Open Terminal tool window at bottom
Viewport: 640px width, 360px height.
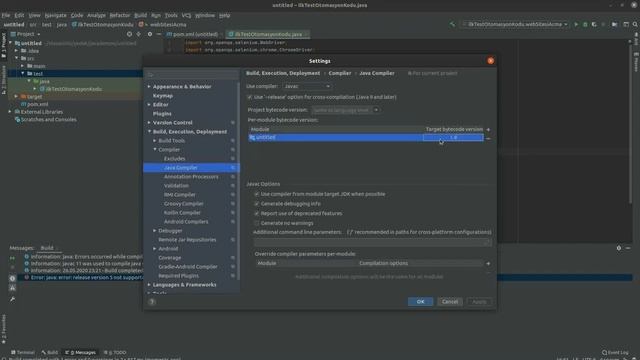[x=23, y=352]
